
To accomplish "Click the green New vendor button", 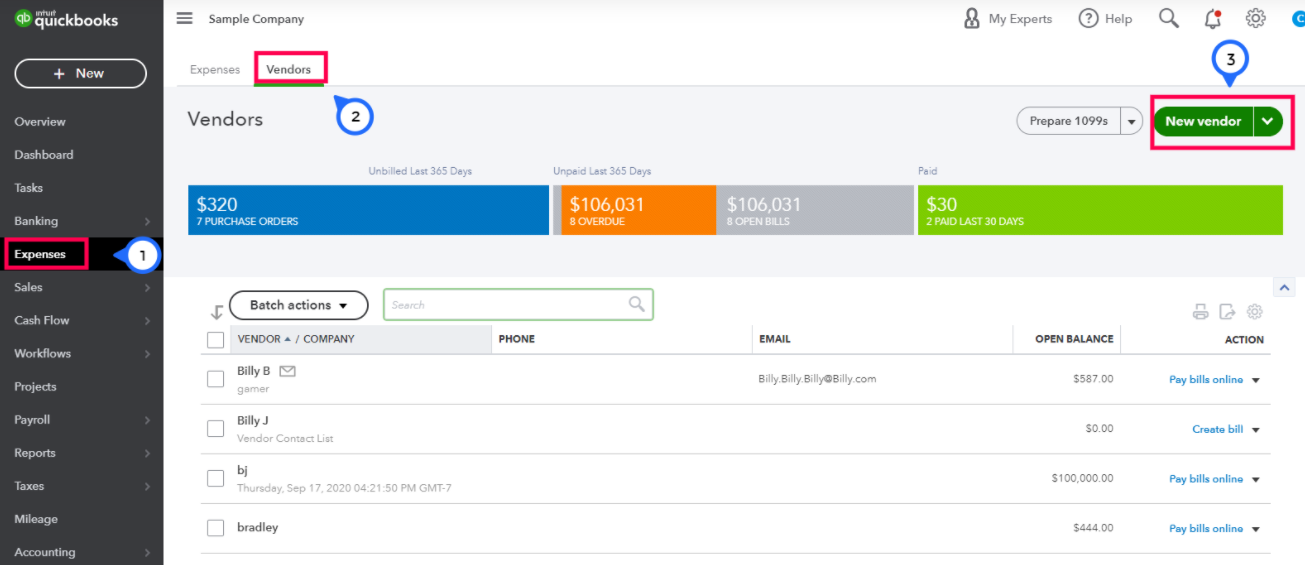I will click(x=1203, y=121).
